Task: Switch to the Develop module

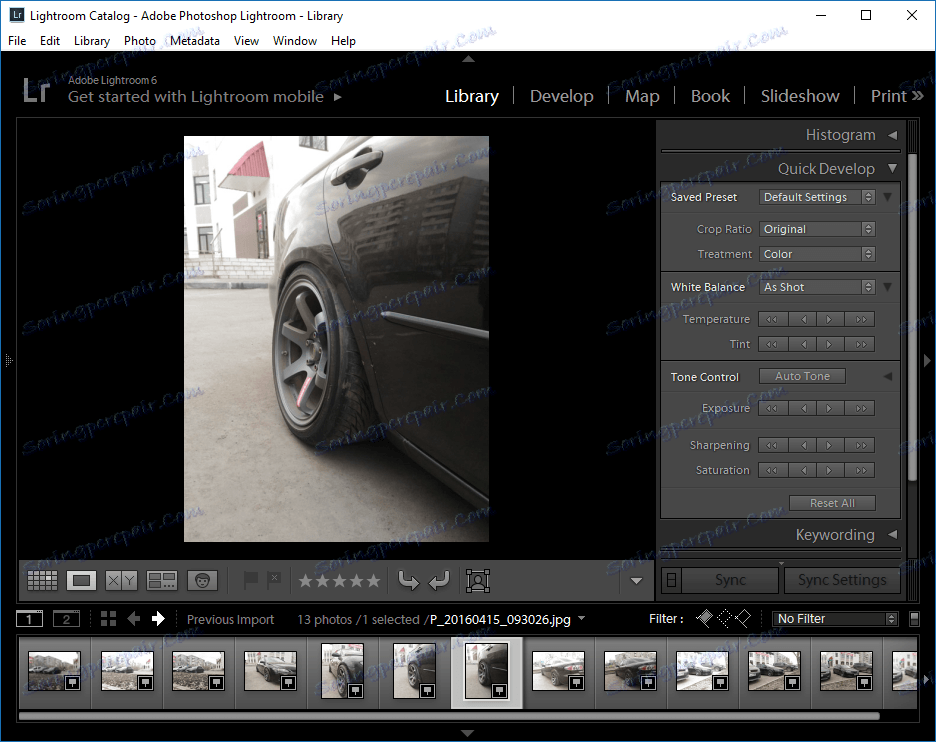Action: click(562, 96)
